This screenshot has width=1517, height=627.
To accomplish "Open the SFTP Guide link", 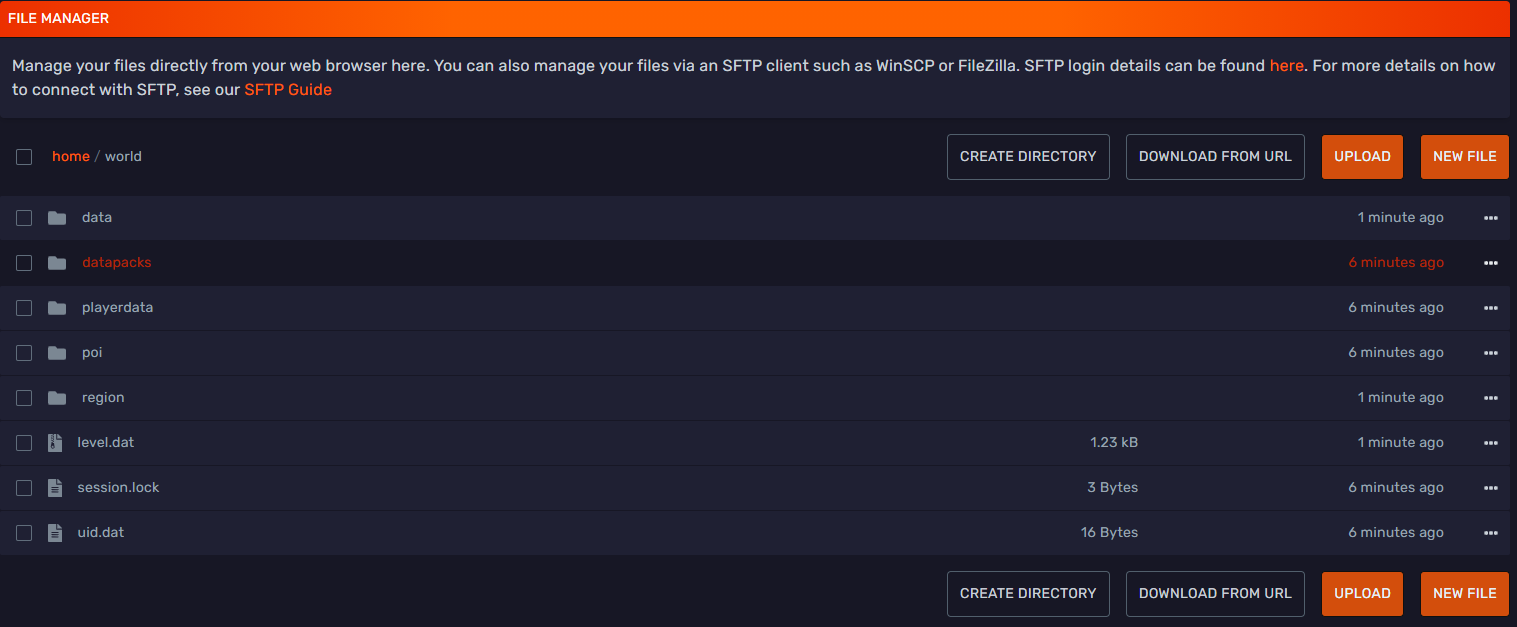I will (288, 90).
